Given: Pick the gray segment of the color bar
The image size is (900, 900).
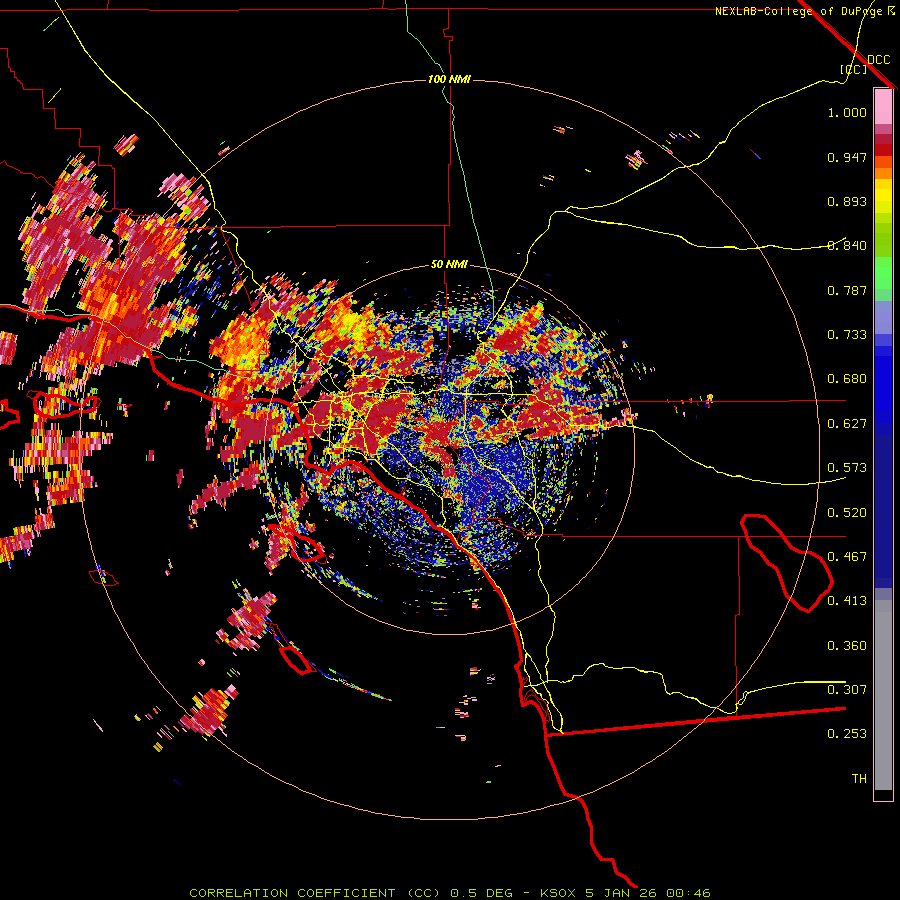Looking at the screenshot, I should (883, 695).
